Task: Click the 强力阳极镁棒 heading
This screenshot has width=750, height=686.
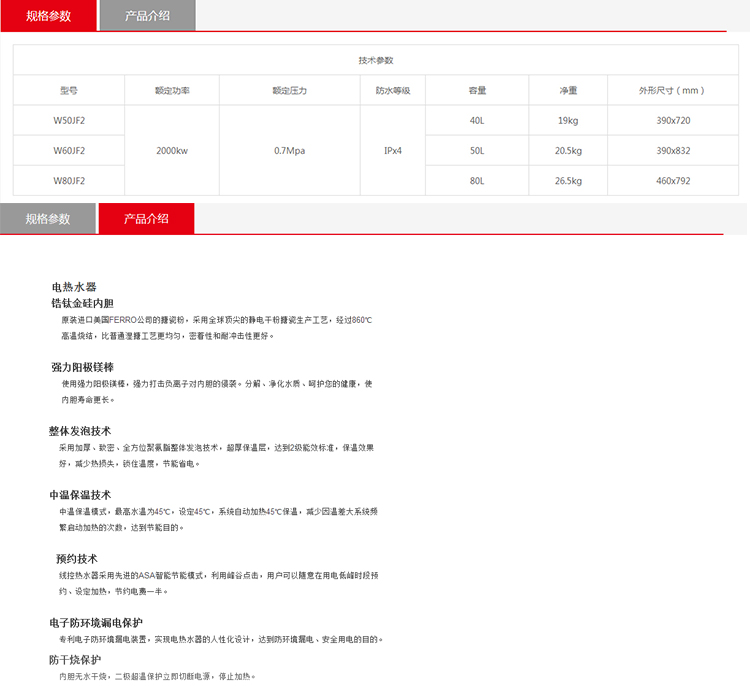Action: [83, 367]
